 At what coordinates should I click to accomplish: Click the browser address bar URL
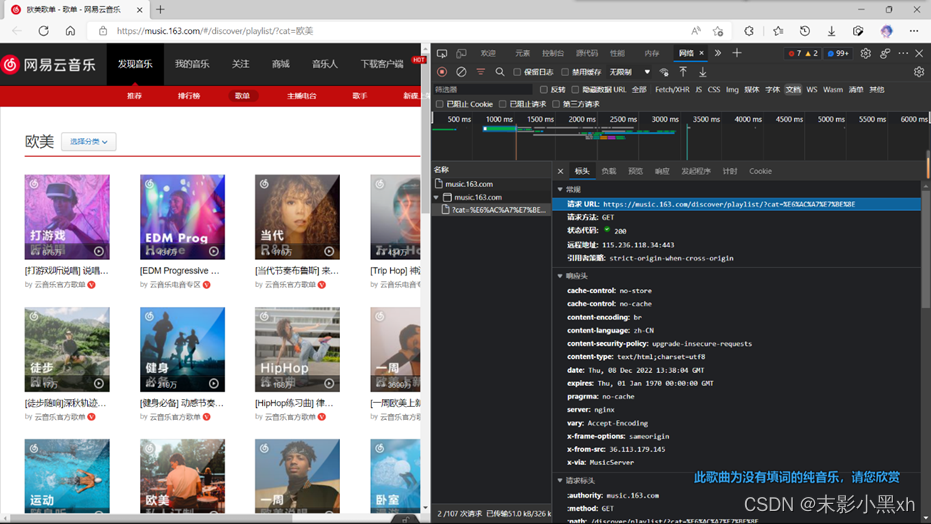pos(215,31)
